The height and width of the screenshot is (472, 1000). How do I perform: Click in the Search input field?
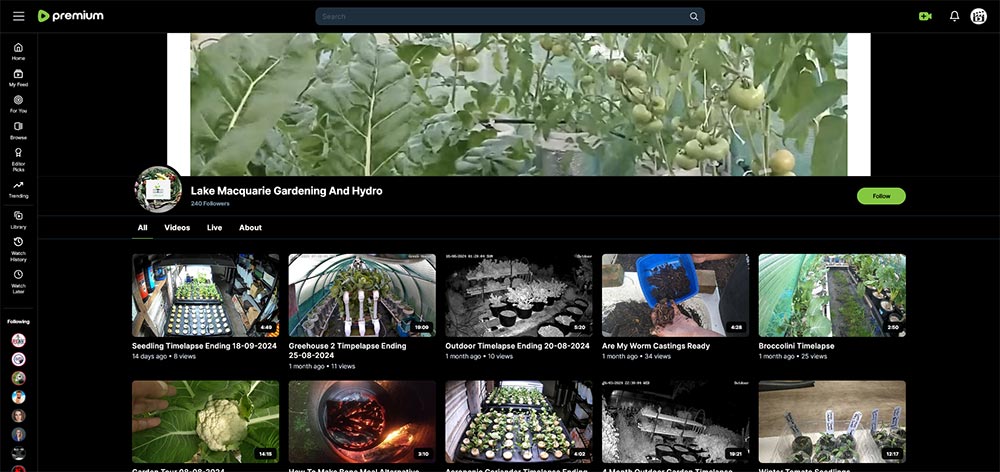coord(503,17)
